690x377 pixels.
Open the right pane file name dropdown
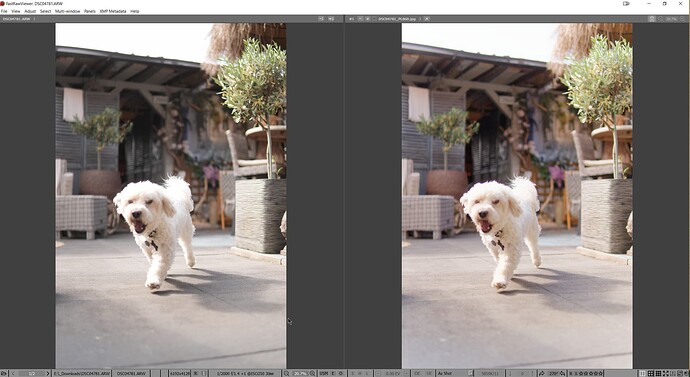point(420,19)
